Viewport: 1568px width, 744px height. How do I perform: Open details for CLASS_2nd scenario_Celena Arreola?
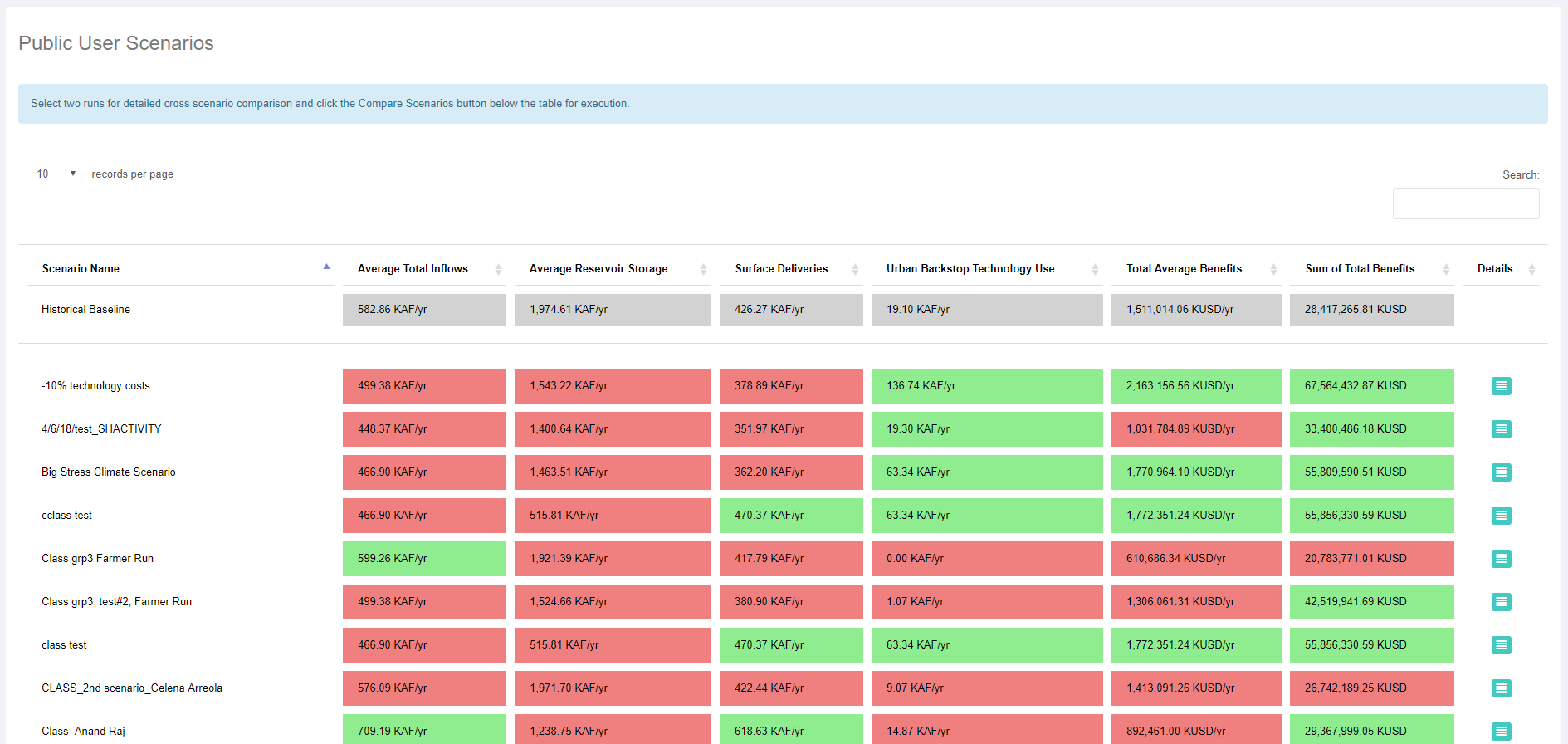[1501, 688]
